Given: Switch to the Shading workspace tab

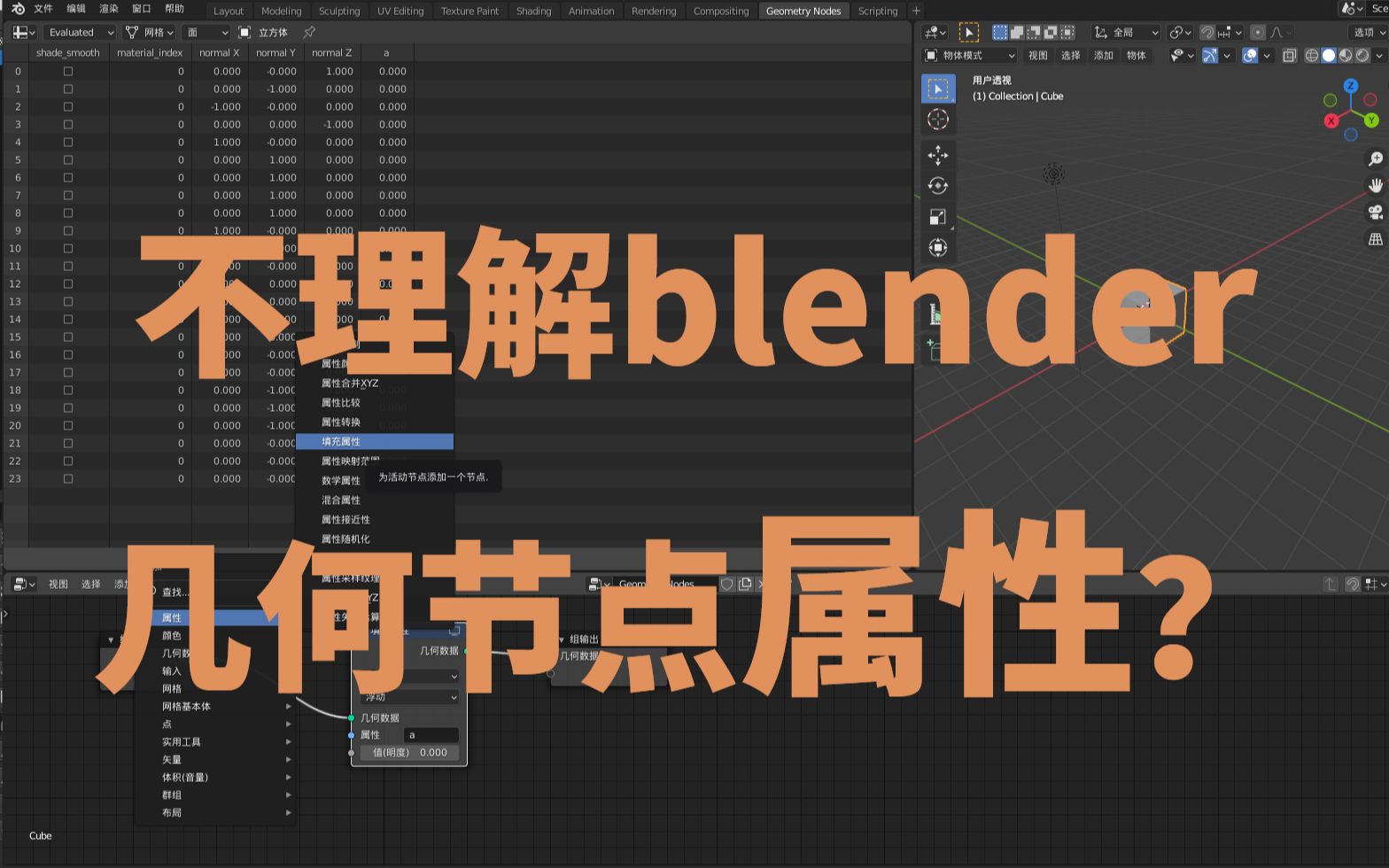Looking at the screenshot, I should coord(533,11).
